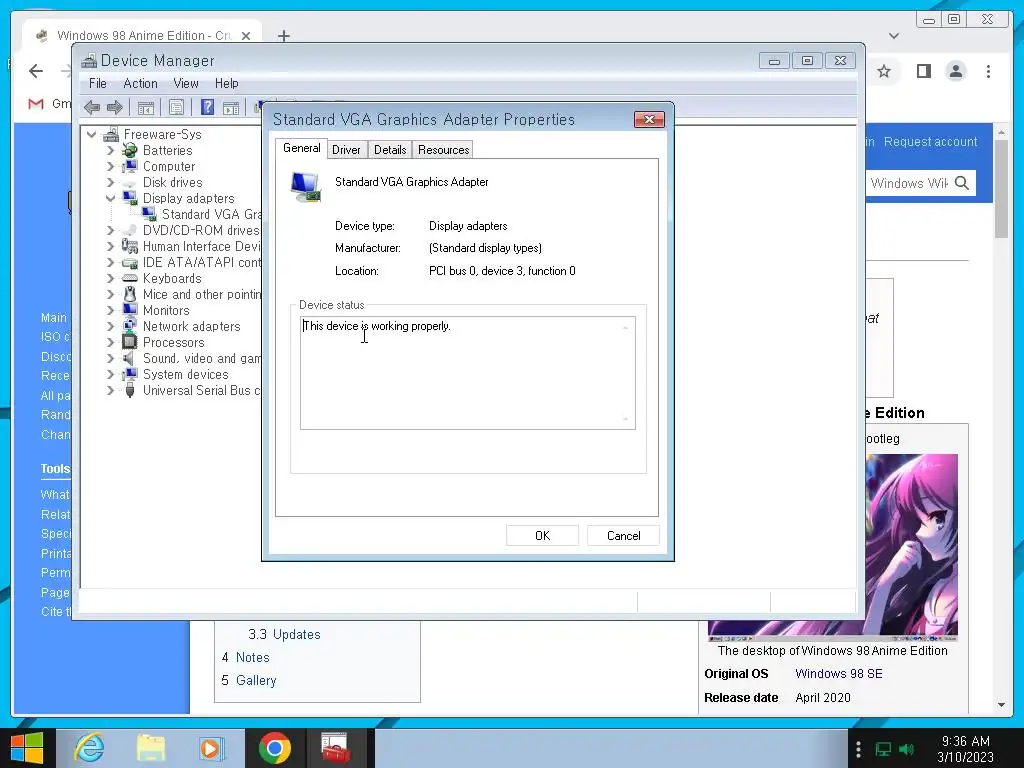Select Mice and other pointing devices icon

[x=130, y=294]
